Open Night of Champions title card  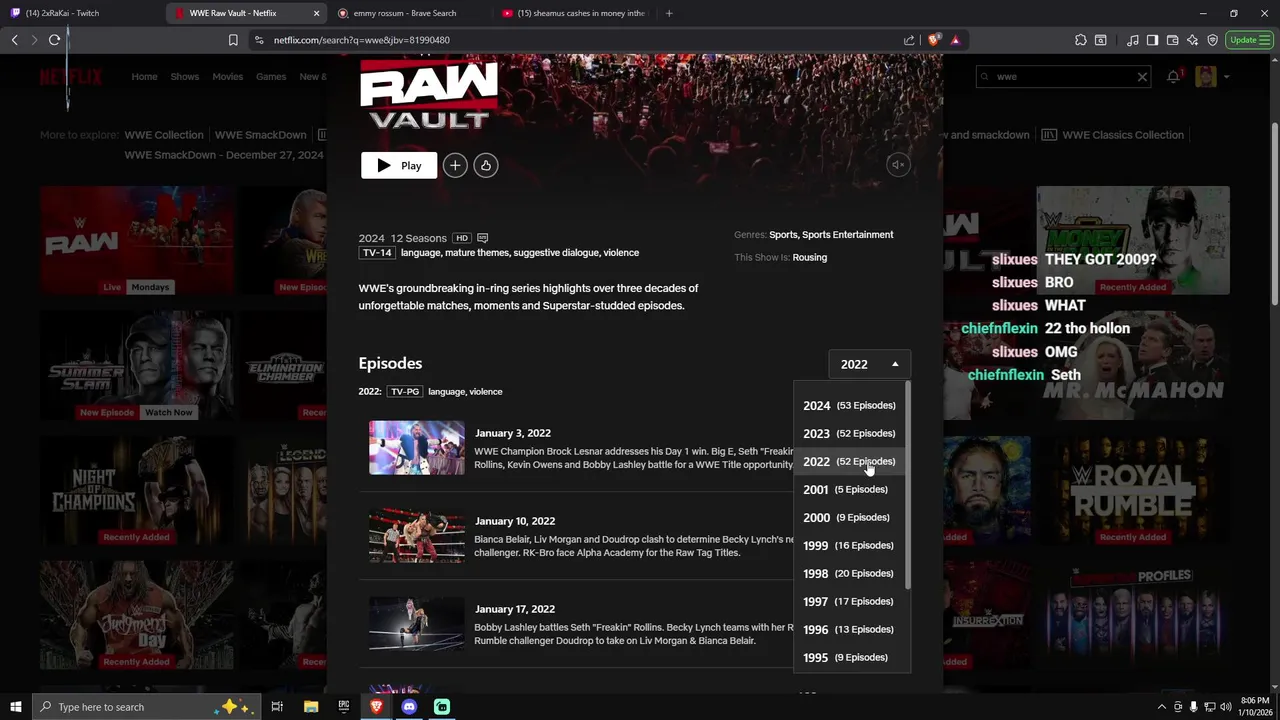point(136,490)
